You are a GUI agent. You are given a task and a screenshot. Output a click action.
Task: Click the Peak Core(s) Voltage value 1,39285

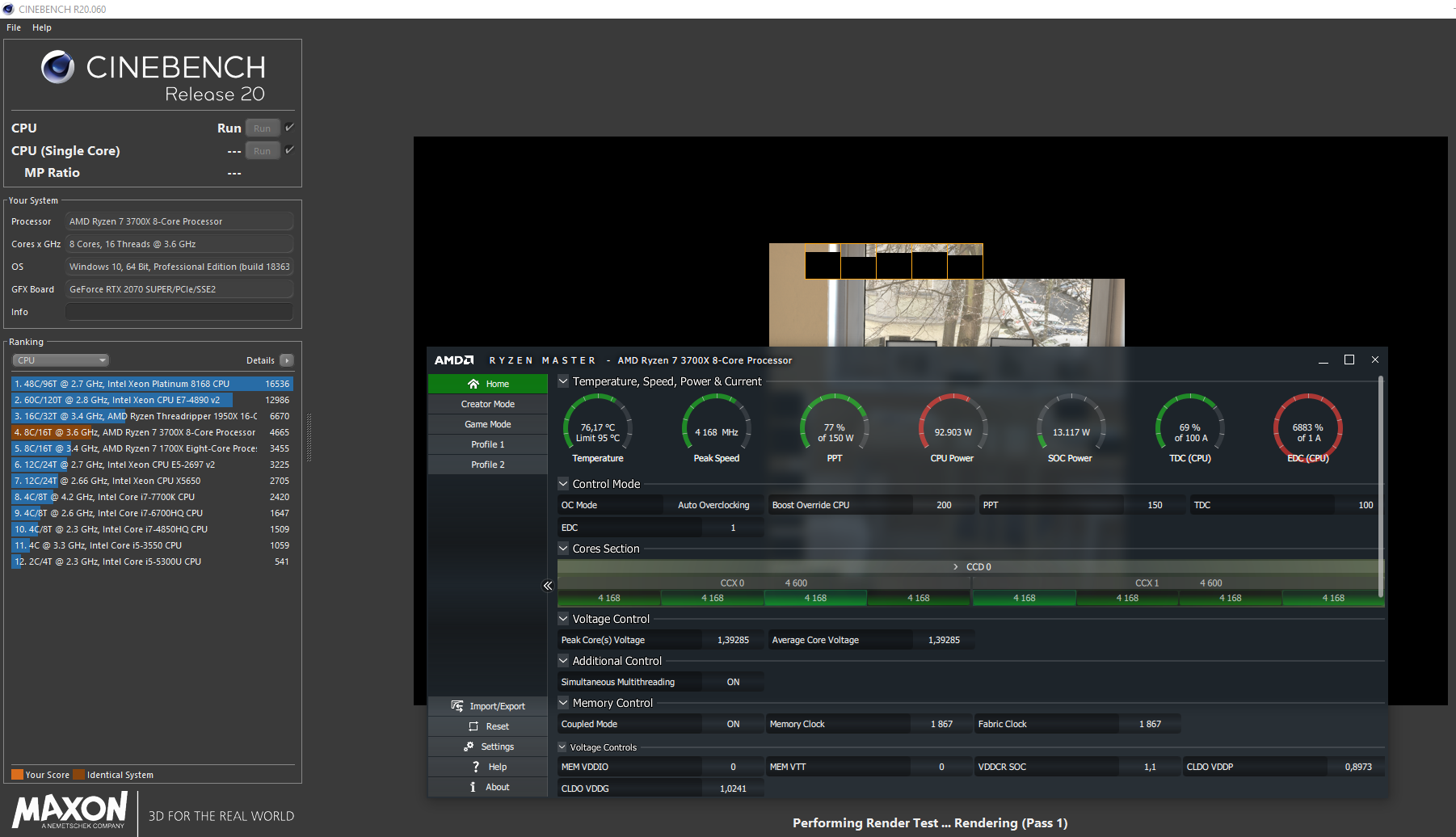coord(733,640)
